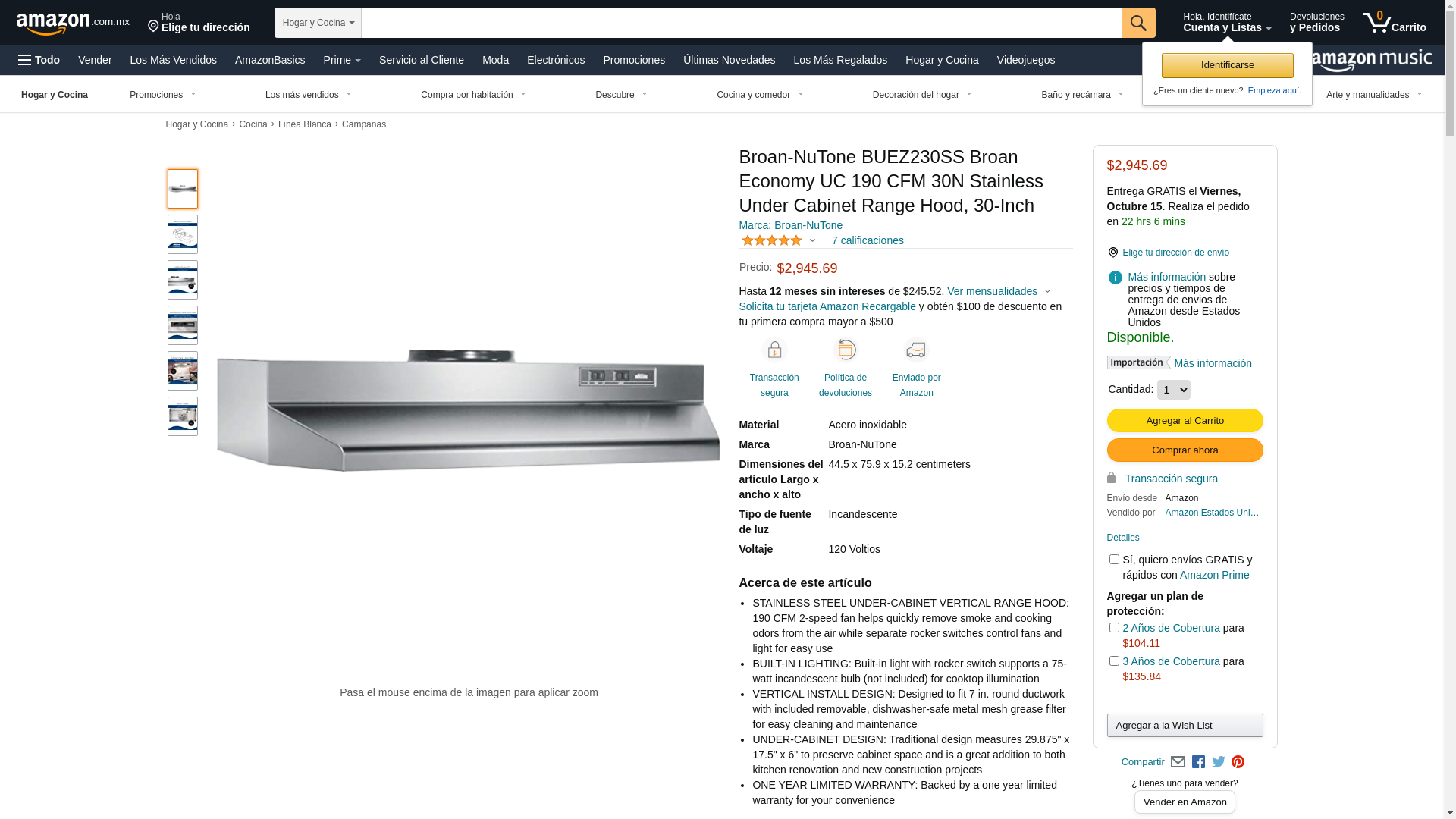Screen dimensions: 1456x819
Task: Click the Agregar al Carrito button
Action: [x=1185, y=421]
